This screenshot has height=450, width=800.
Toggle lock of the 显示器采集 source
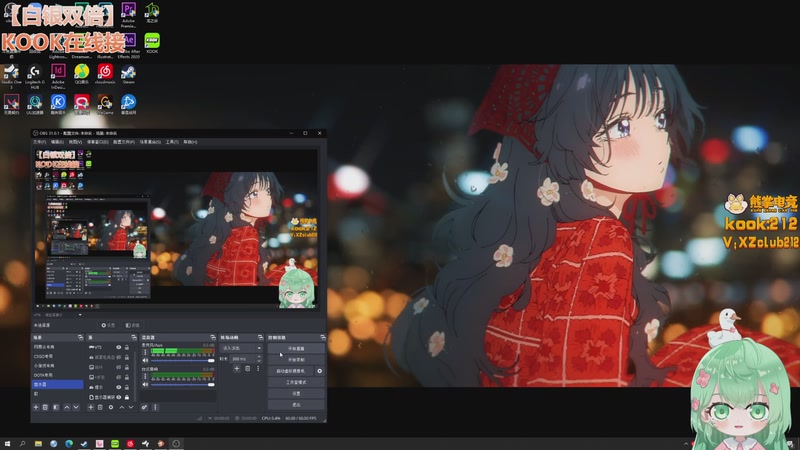click(x=127, y=397)
